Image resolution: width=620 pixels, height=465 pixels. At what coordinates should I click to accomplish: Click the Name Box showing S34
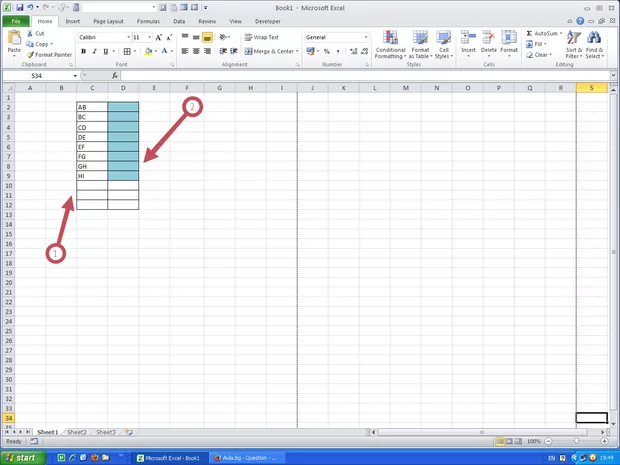37,76
